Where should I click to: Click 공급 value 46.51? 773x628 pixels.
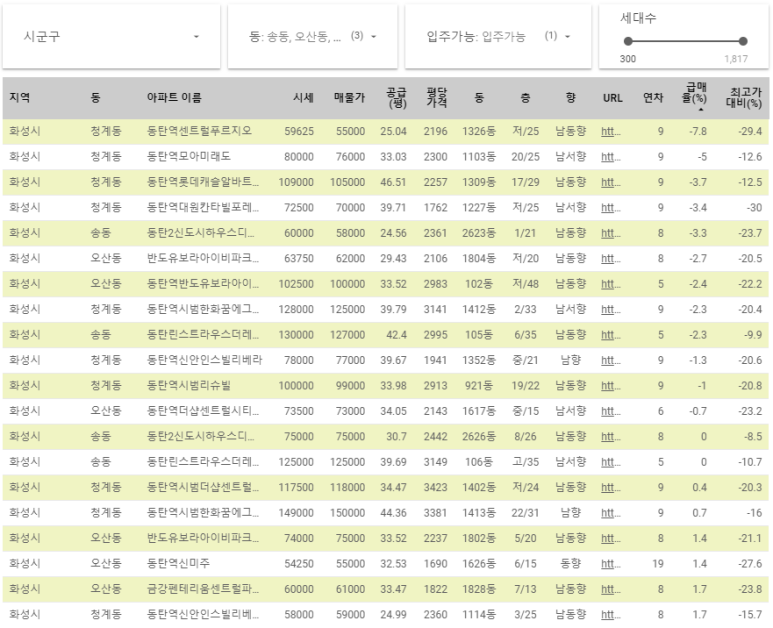coord(393,182)
